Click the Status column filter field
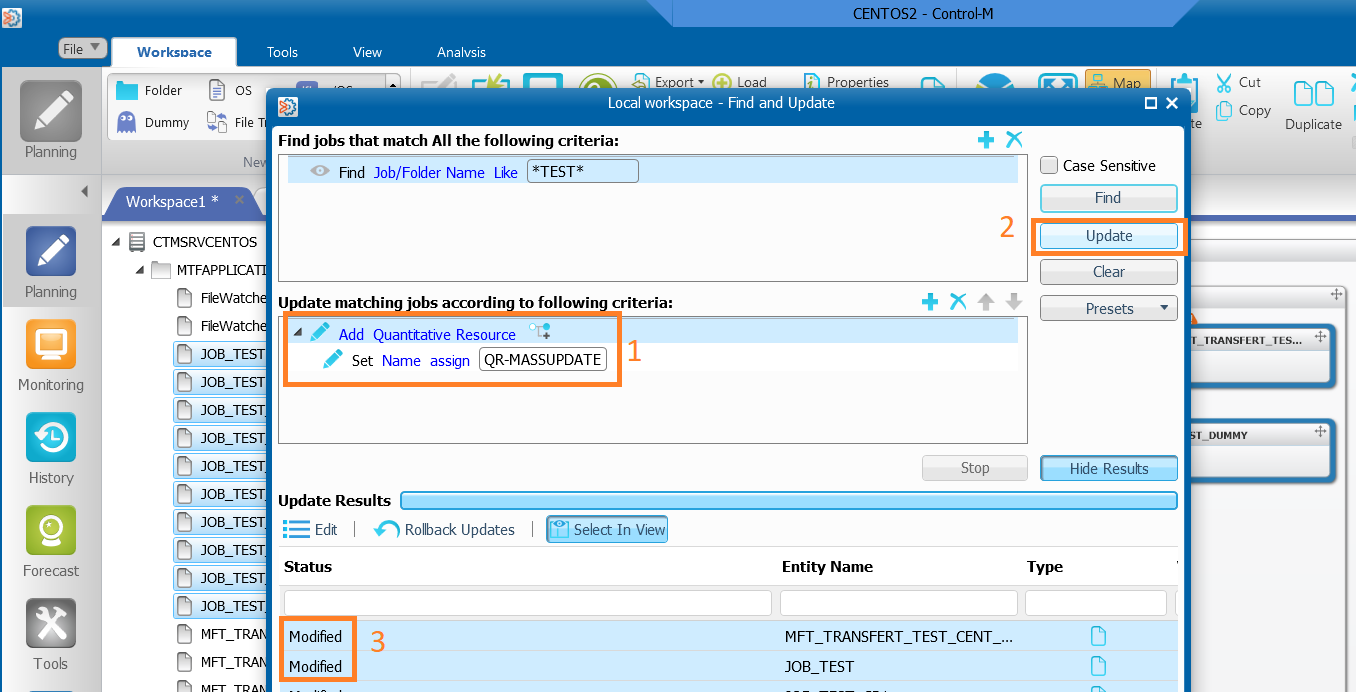The image size is (1356, 692). tap(528, 602)
